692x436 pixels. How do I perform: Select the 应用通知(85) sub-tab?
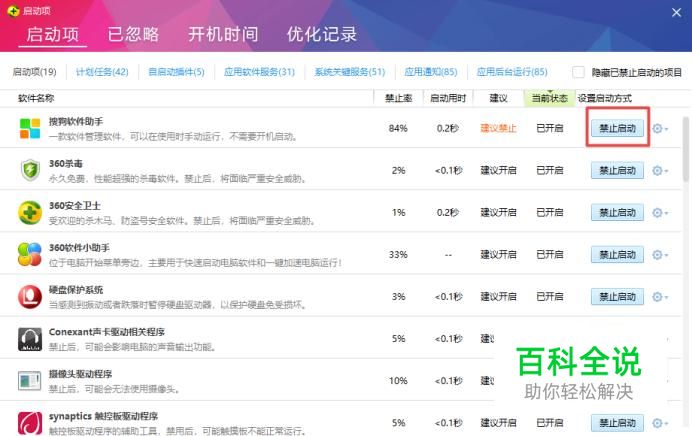click(431, 72)
